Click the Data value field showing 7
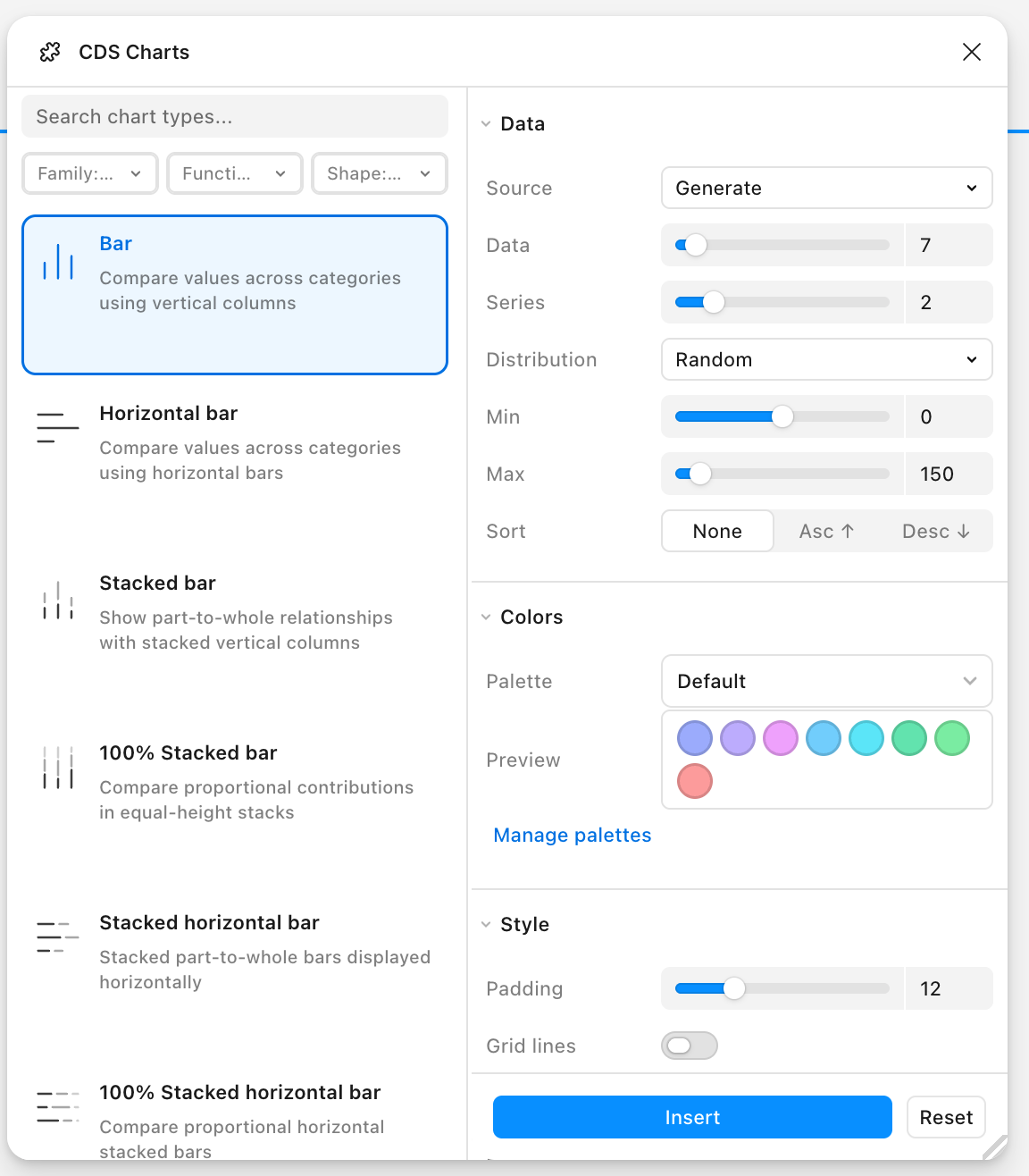The image size is (1029, 1176). [950, 245]
